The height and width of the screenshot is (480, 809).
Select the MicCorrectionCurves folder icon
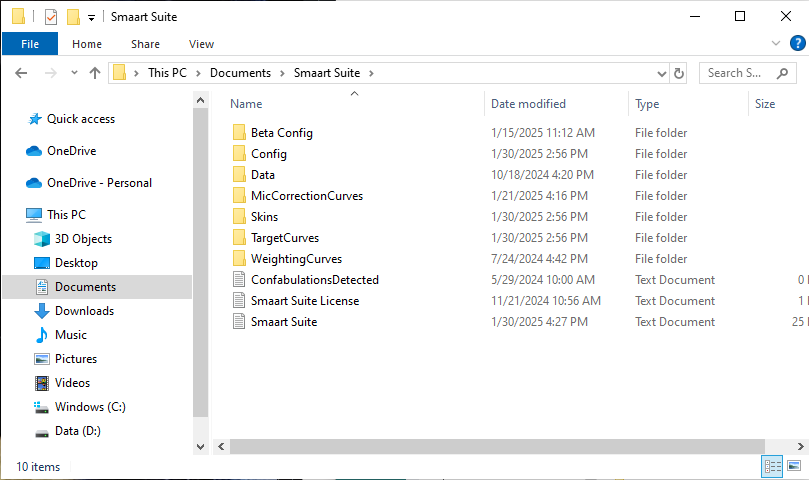coord(239,196)
